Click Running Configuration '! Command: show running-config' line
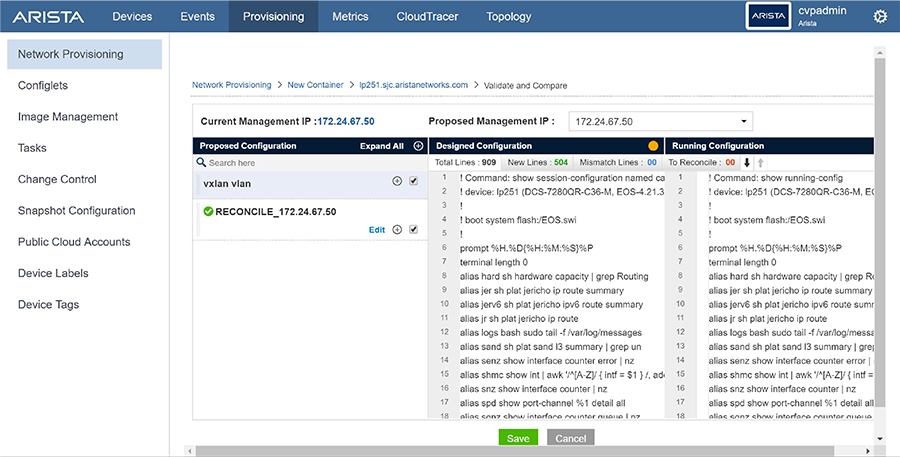Viewport: 900px width, 457px height. (775, 178)
